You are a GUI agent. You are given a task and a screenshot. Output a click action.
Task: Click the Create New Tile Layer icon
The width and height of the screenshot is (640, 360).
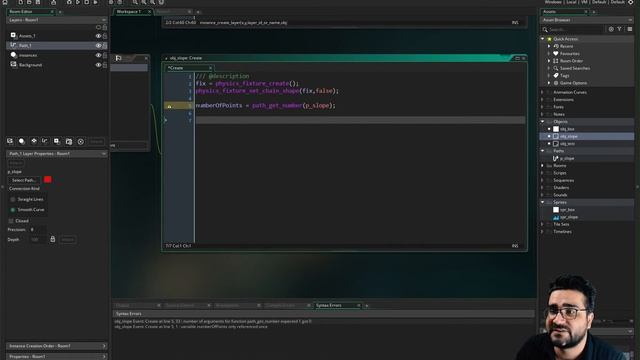pyautogui.click(x=34, y=141)
